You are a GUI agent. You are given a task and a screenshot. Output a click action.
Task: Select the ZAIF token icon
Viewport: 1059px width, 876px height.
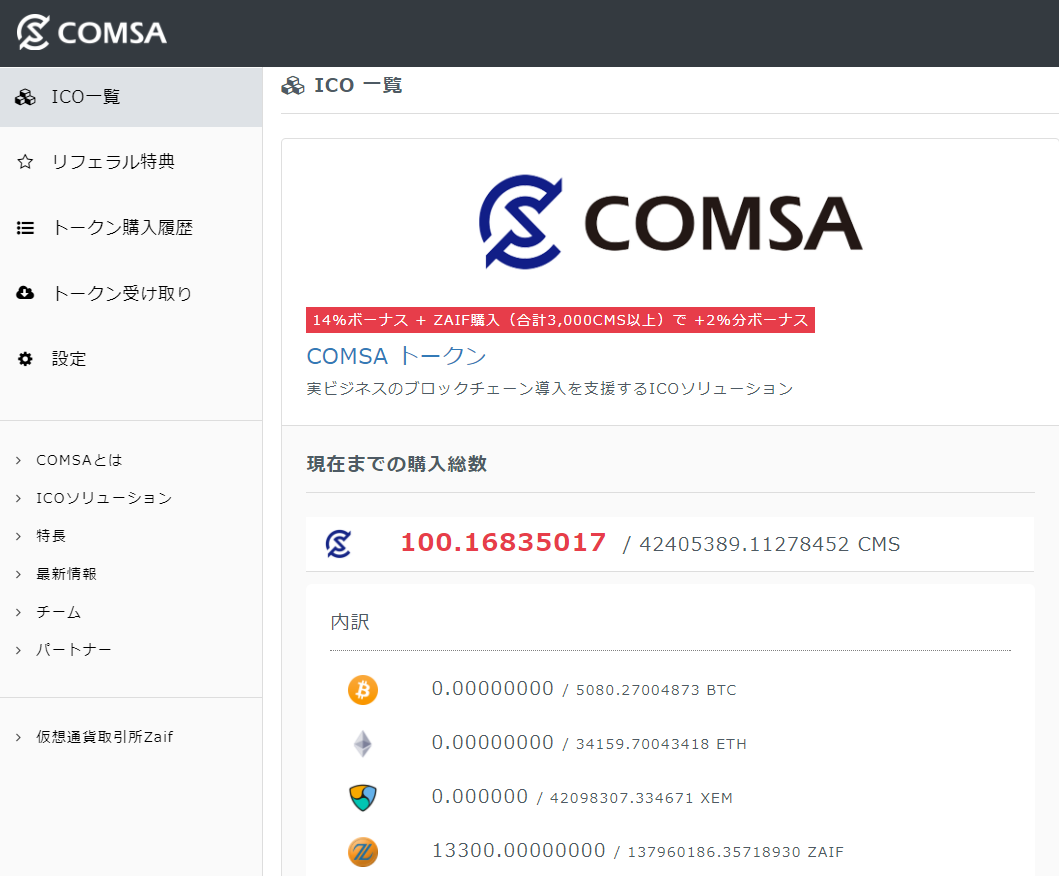click(363, 852)
